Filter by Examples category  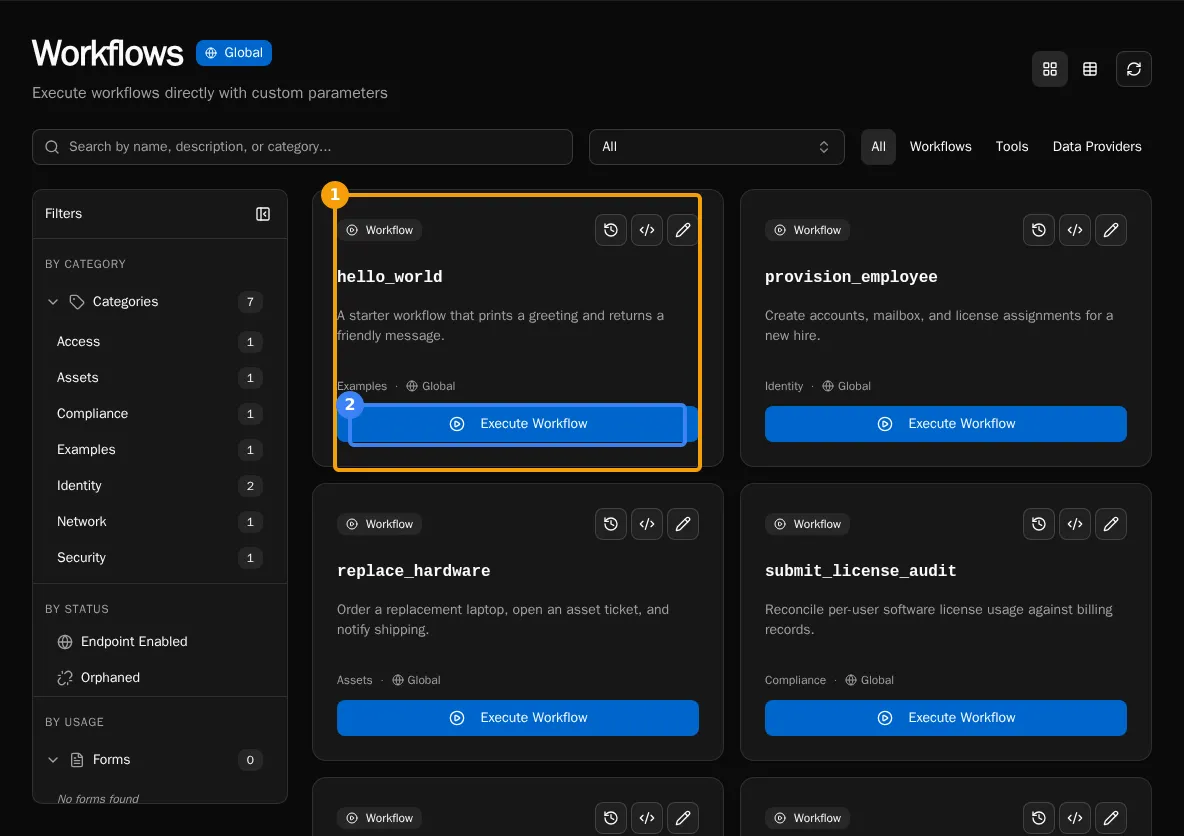click(159, 450)
